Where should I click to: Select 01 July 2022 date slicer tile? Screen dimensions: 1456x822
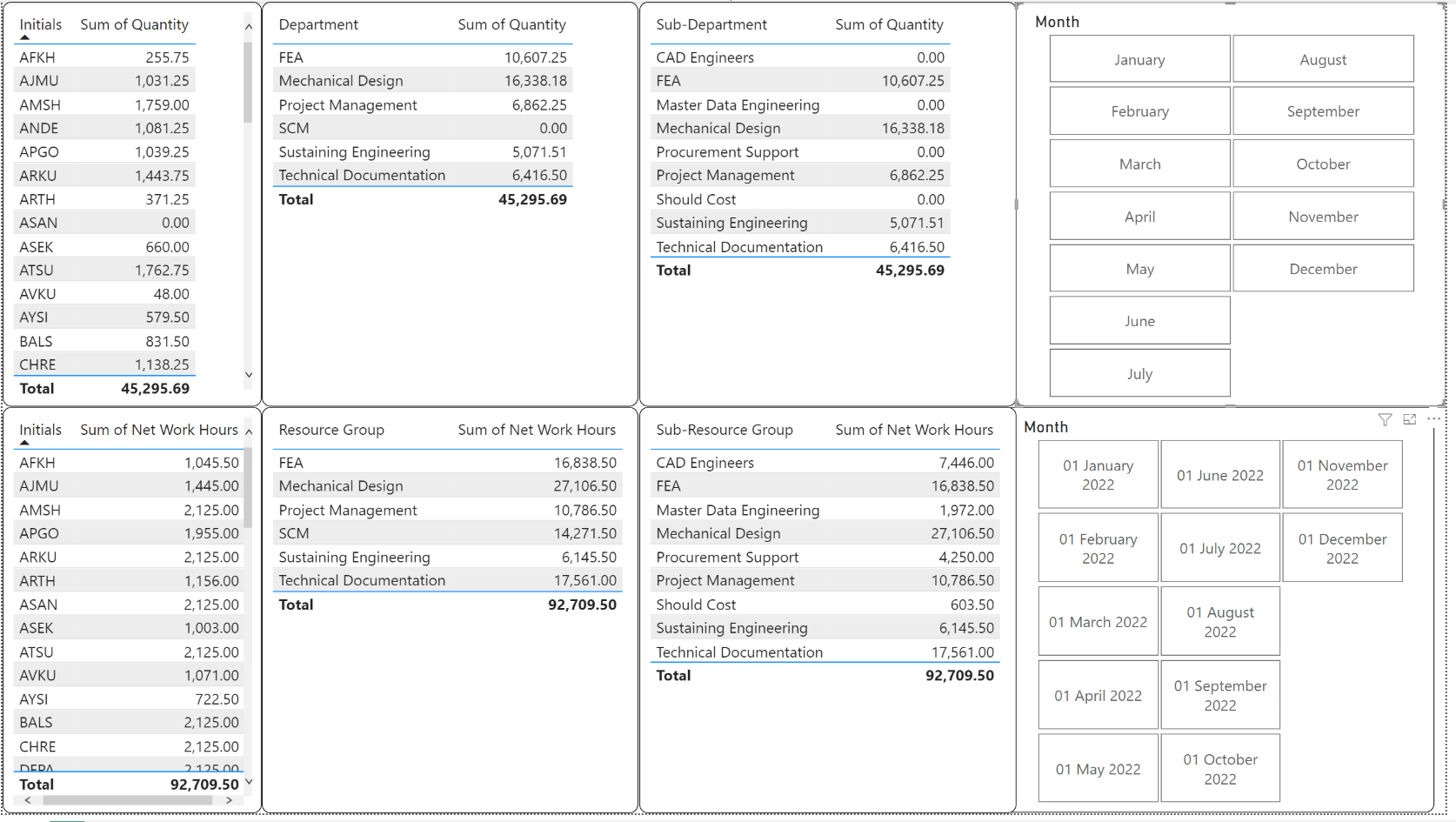pos(1220,548)
